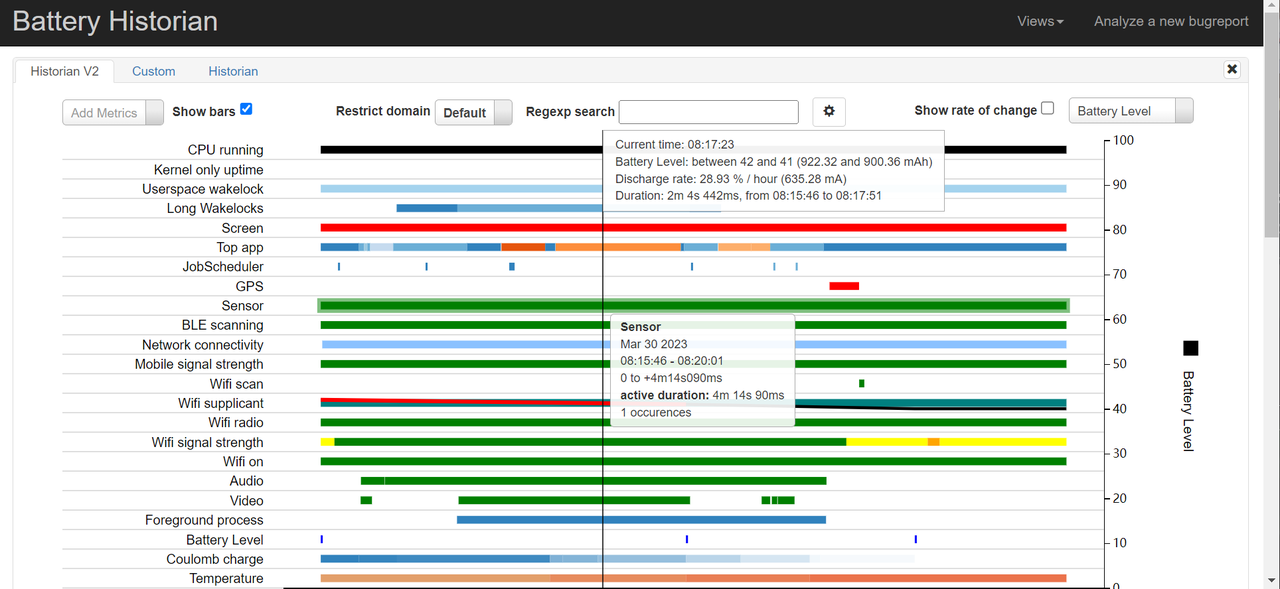Expand the Restrict domain Default dropdown

tap(474, 112)
